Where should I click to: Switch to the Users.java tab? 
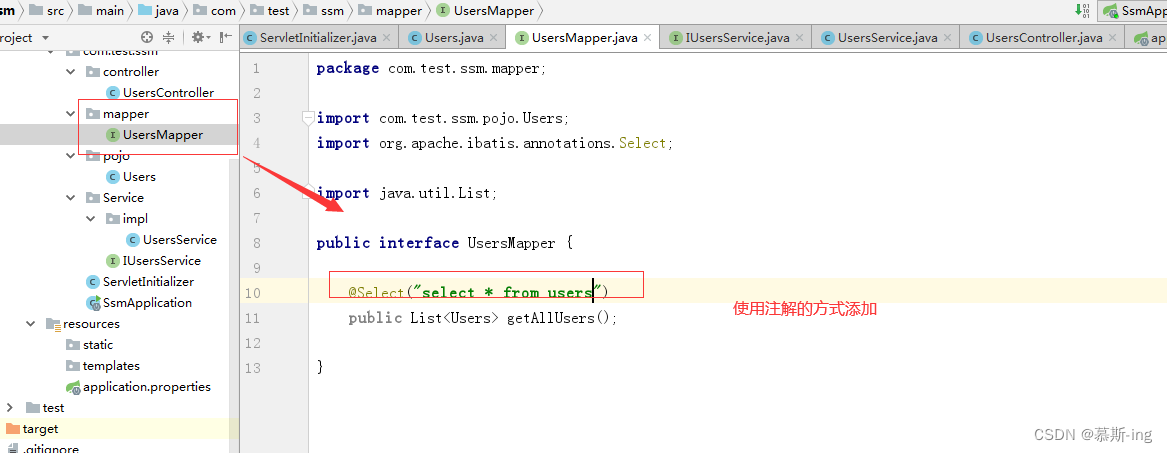tap(452, 37)
